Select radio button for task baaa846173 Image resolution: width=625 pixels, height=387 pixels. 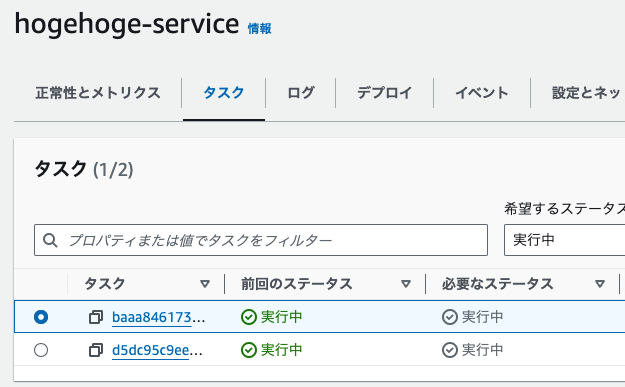[x=41, y=317]
